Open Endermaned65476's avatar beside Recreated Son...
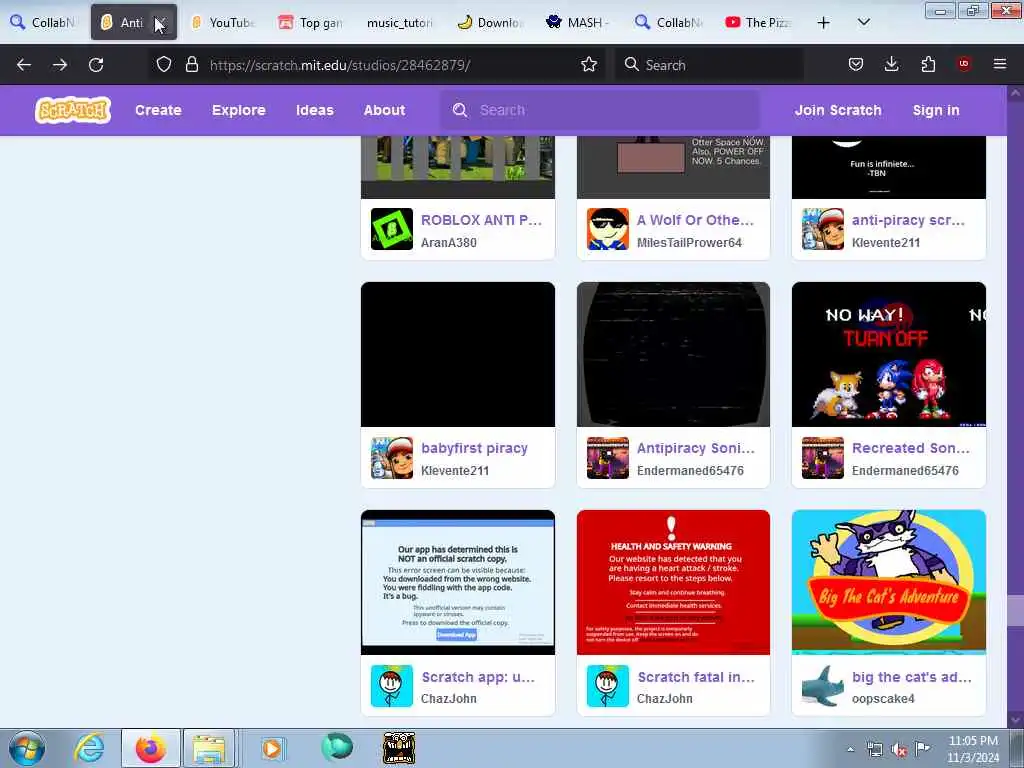1024x768 pixels. [x=823, y=458]
